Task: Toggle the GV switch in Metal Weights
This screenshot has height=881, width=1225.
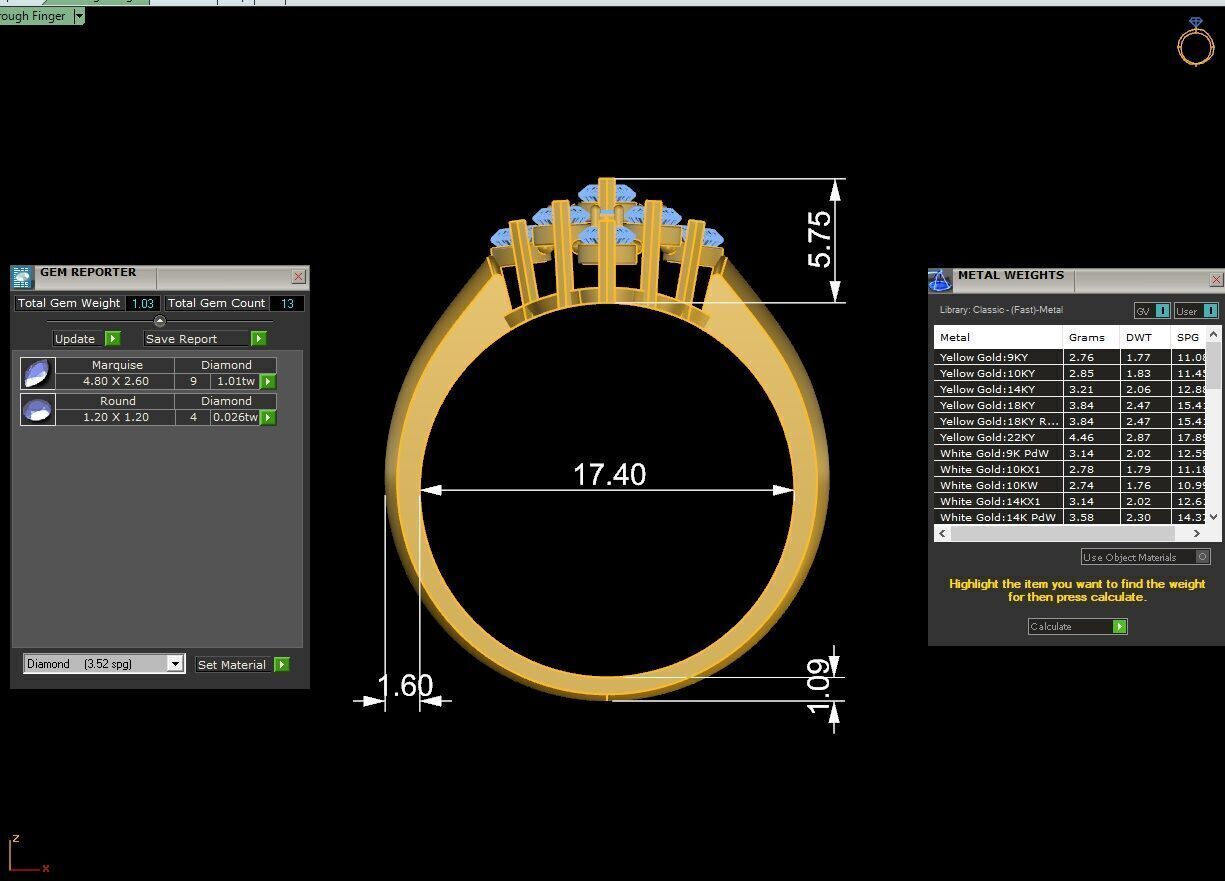Action: tap(1152, 311)
